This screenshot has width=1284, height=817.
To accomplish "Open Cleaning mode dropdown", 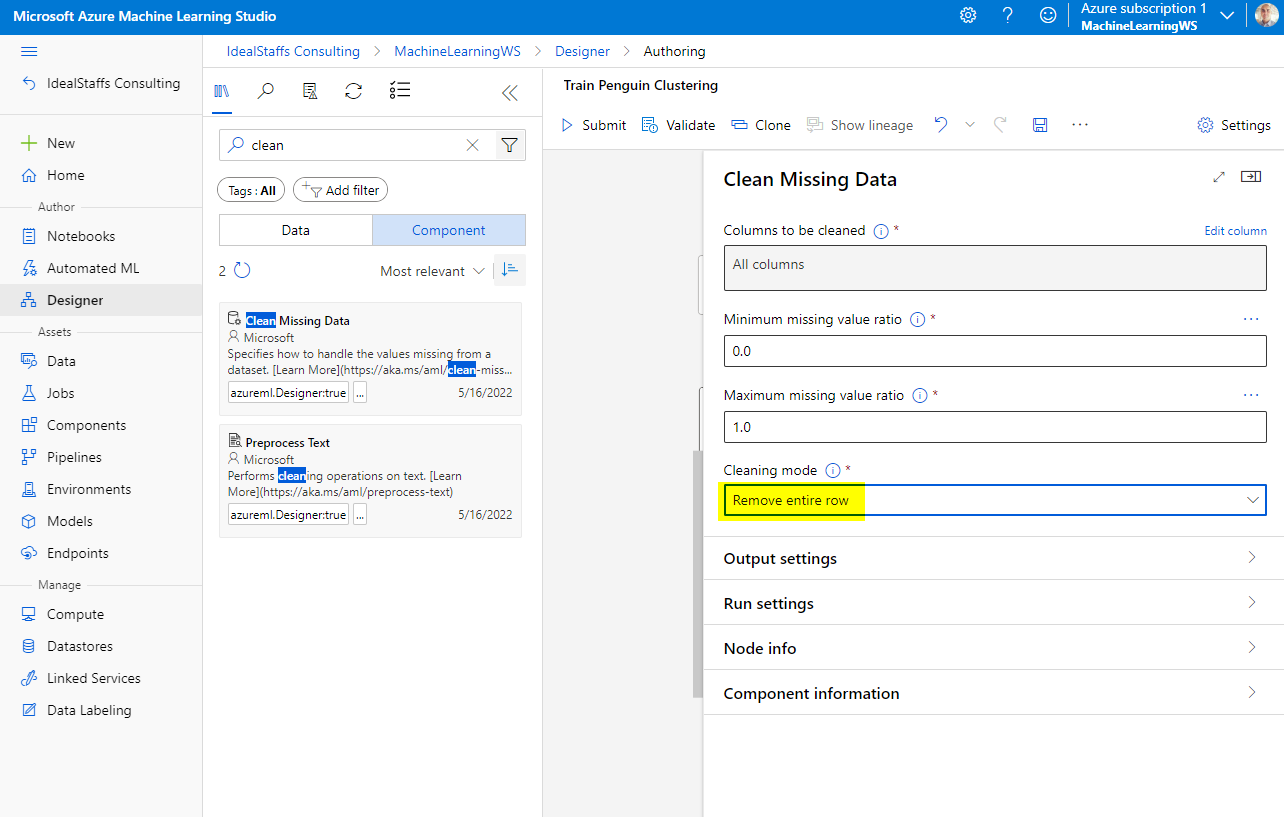I will click(994, 500).
